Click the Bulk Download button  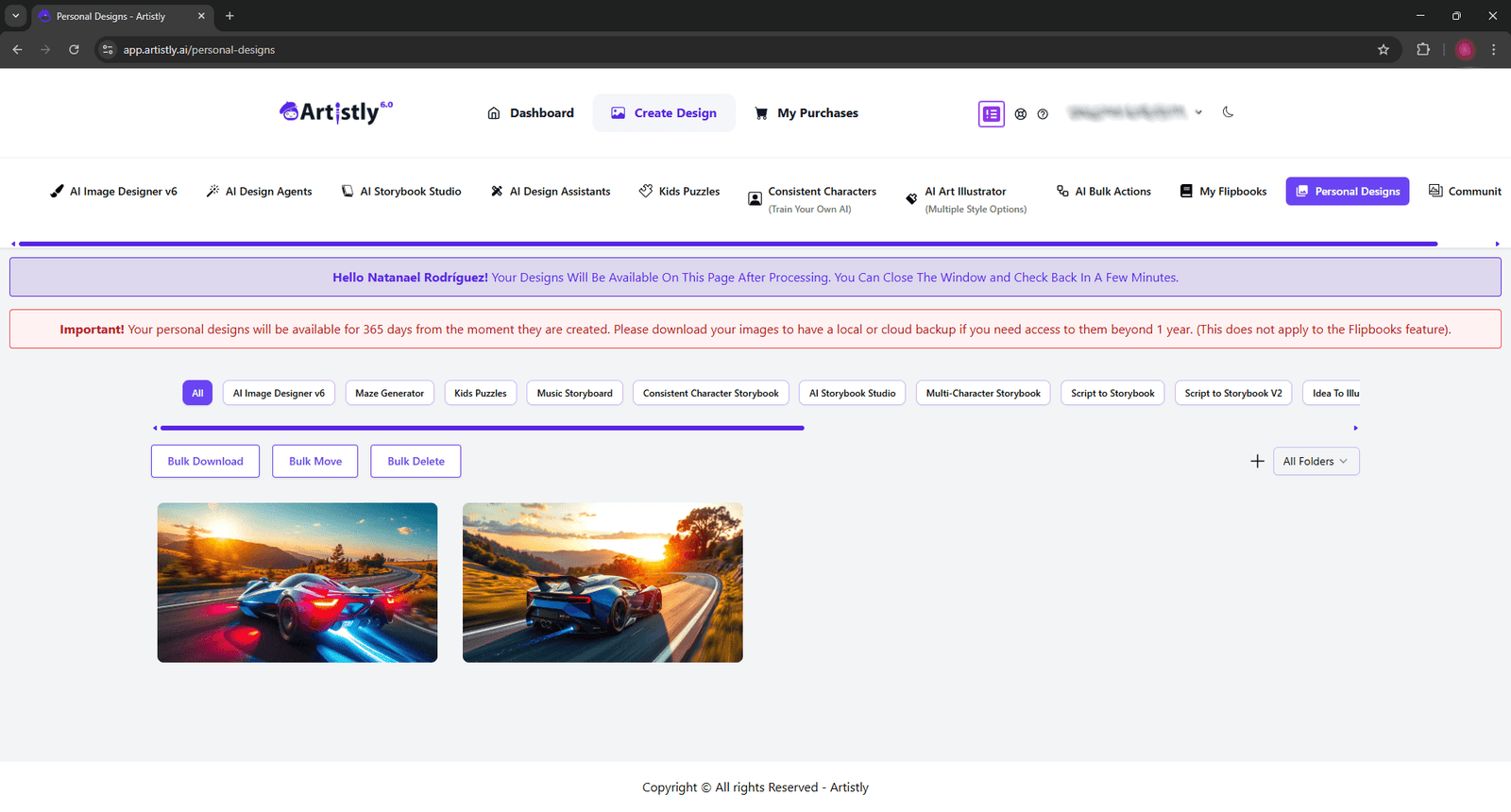pyautogui.click(x=205, y=462)
